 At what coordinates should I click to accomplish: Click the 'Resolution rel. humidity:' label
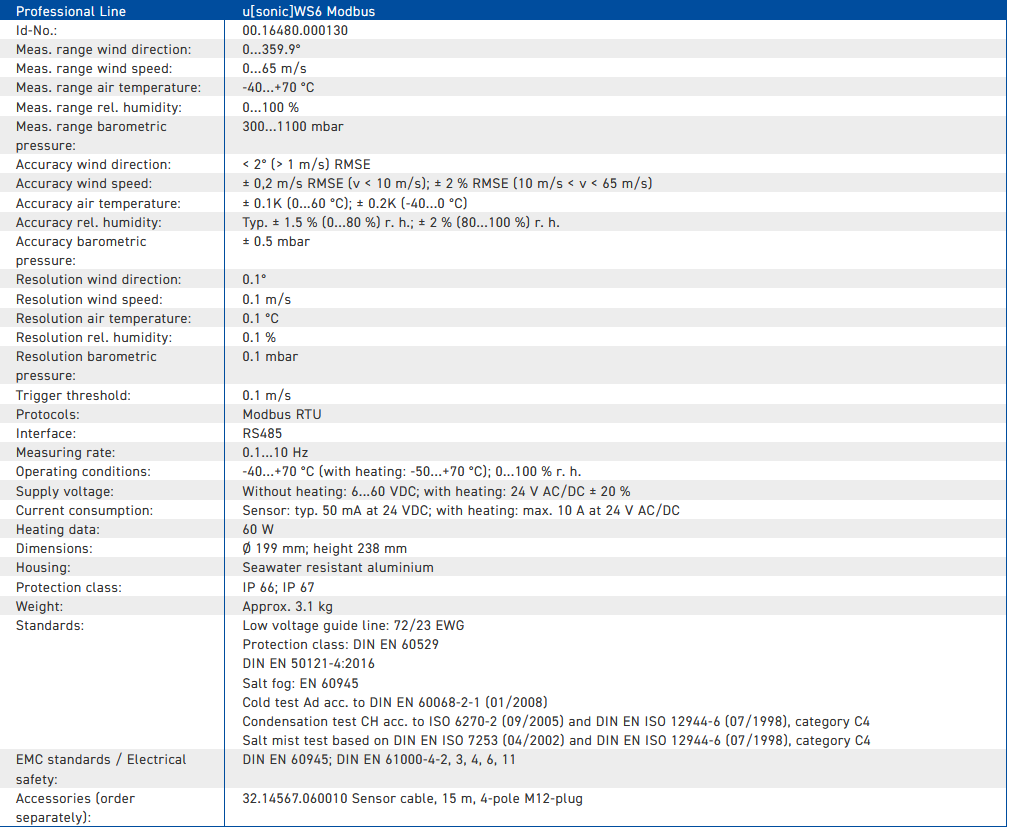coord(94,338)
